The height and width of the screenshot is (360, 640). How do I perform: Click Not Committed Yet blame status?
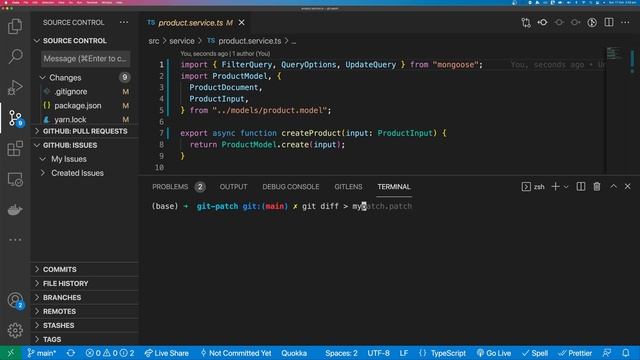tap(236, 353)
